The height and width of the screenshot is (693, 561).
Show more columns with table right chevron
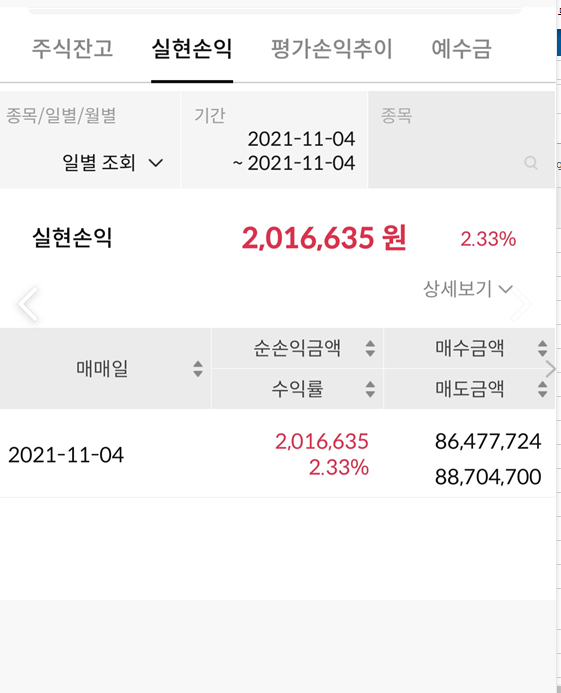550,369
